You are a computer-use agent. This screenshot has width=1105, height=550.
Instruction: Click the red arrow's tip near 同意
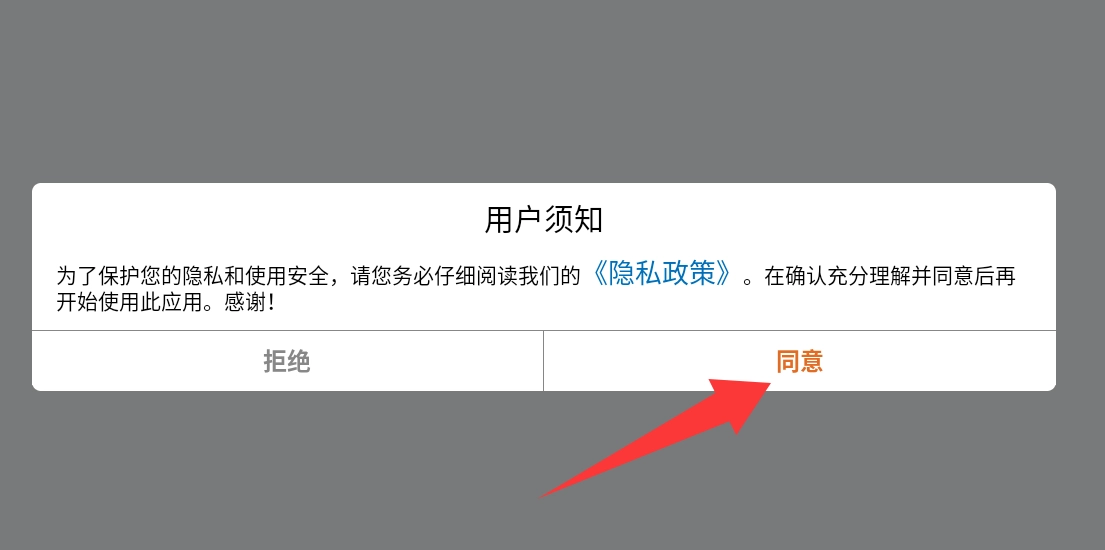pos(767,386)
